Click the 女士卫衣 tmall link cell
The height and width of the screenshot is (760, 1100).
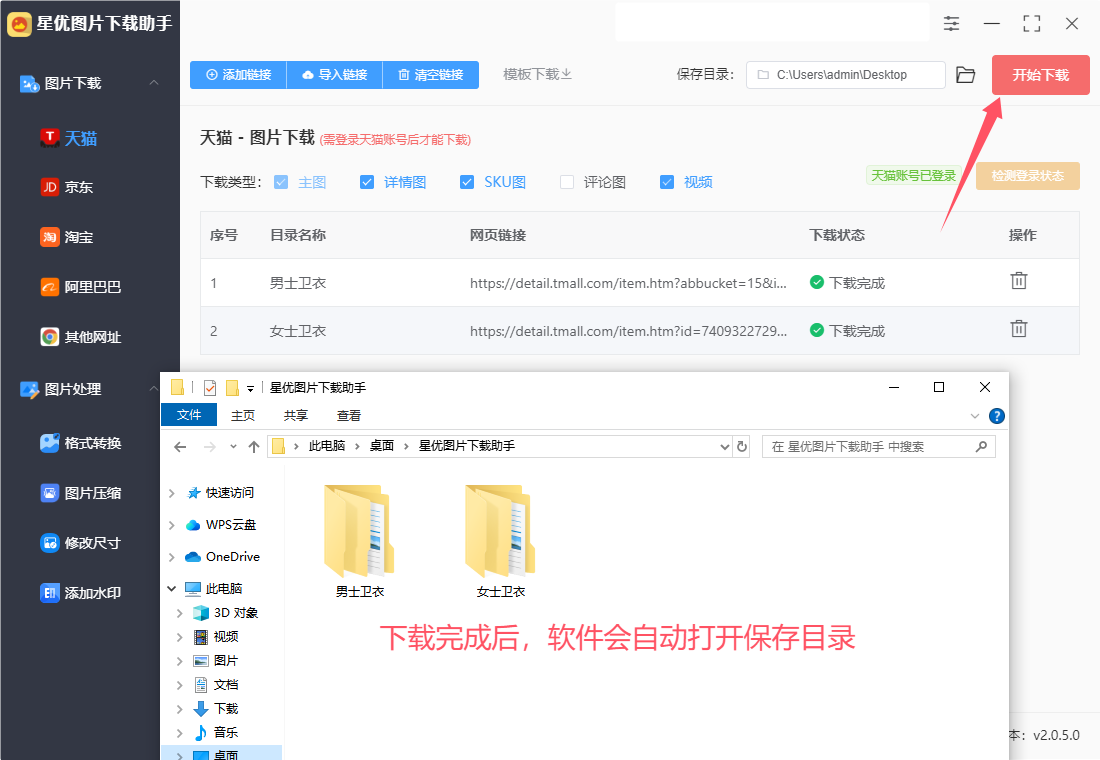tap(629, 331)
